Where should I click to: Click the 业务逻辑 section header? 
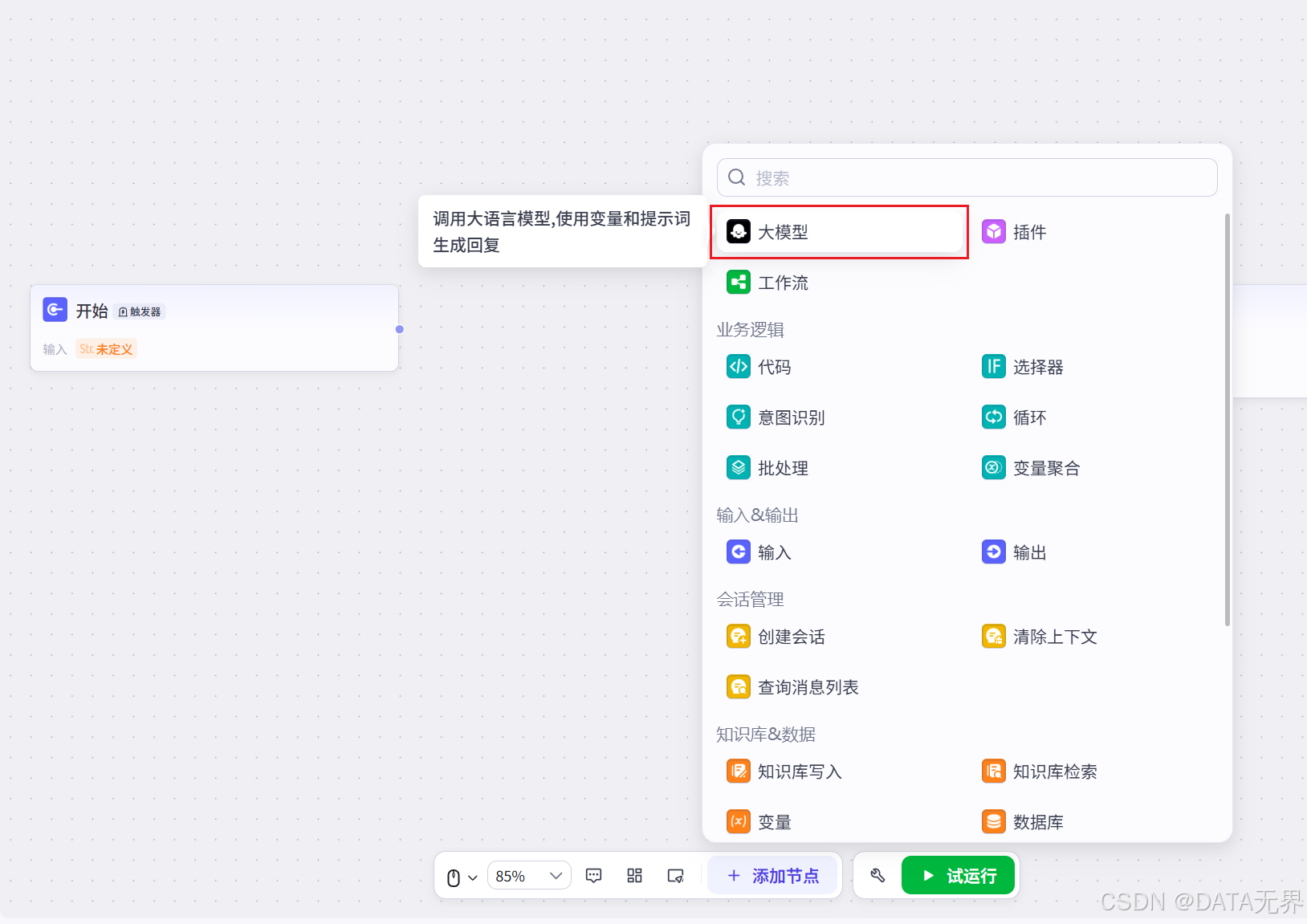[750, 330]
